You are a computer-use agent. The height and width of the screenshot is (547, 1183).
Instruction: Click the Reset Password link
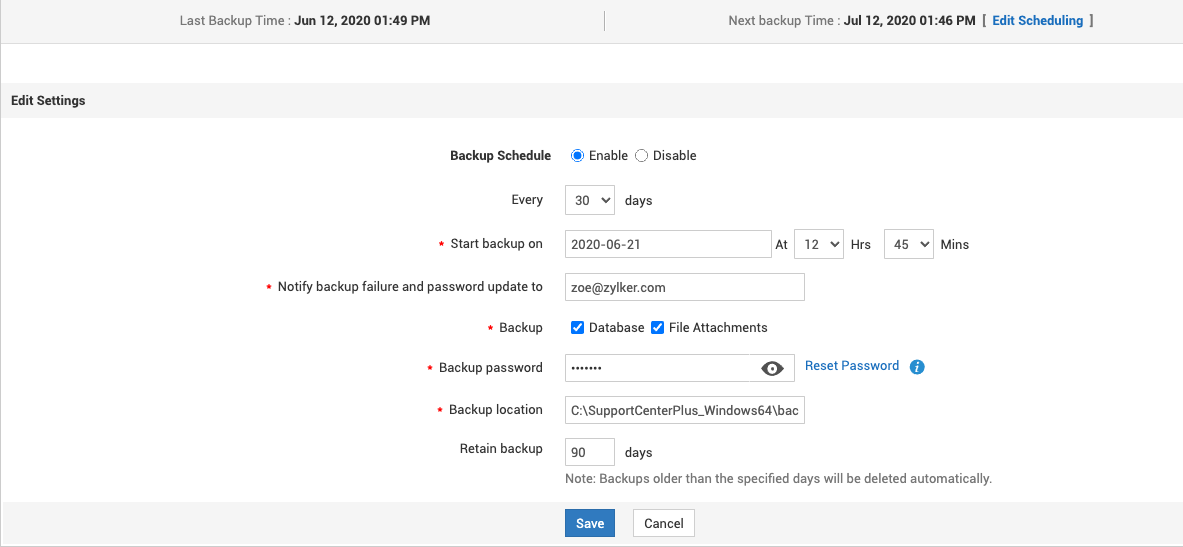tap(852, 366)
